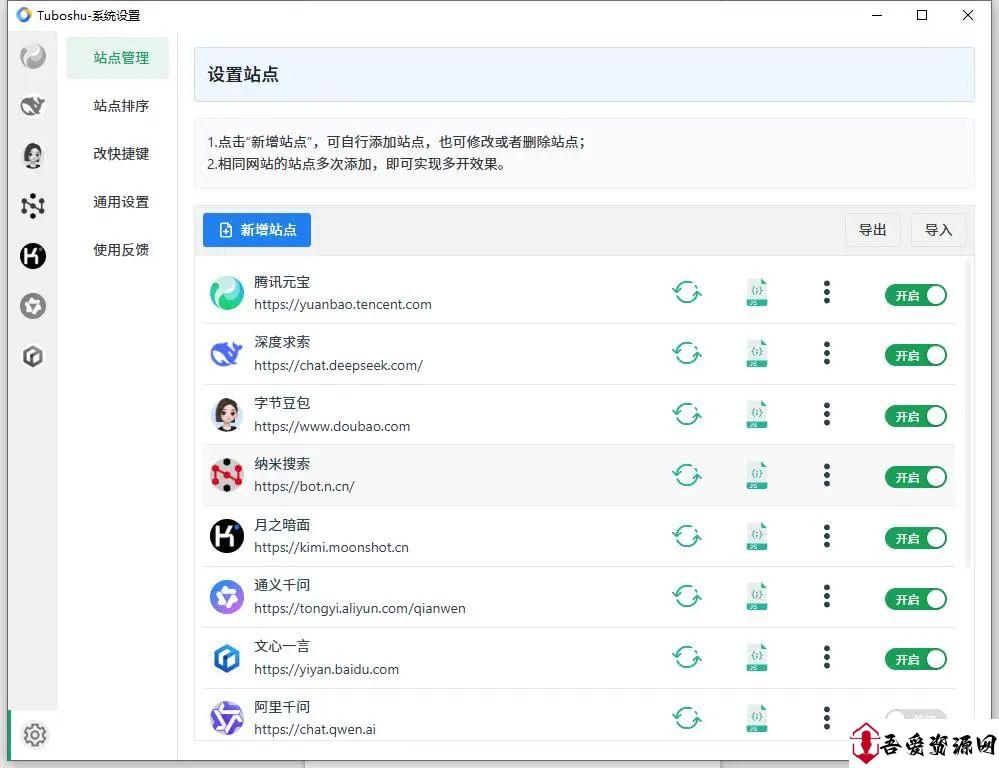Screen dimensions: 999x768
Task: Disable the 深度求索 site toggle
Action: click(x=916, y=355)
